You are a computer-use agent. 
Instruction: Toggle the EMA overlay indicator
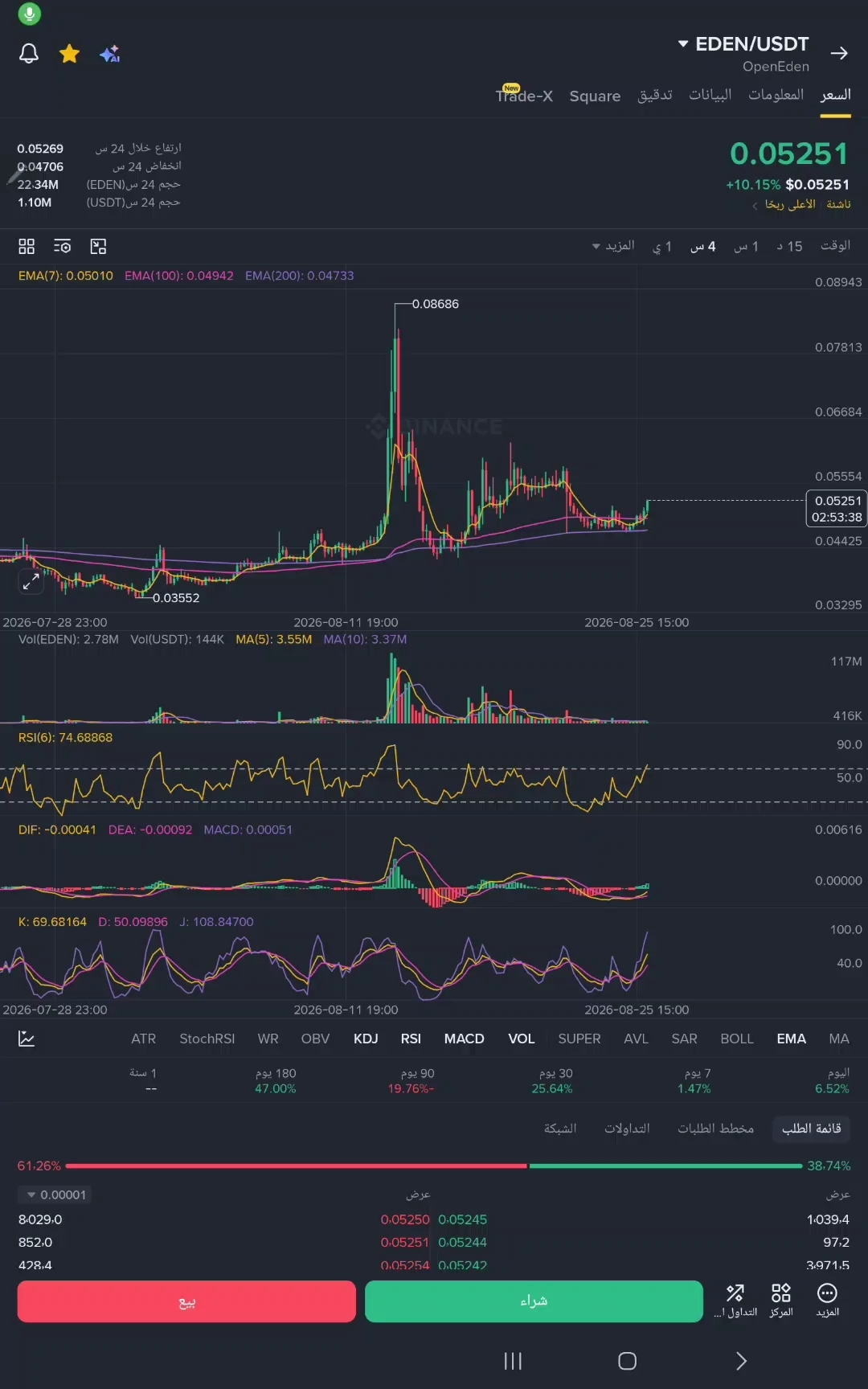click(x=792, y=1039)
